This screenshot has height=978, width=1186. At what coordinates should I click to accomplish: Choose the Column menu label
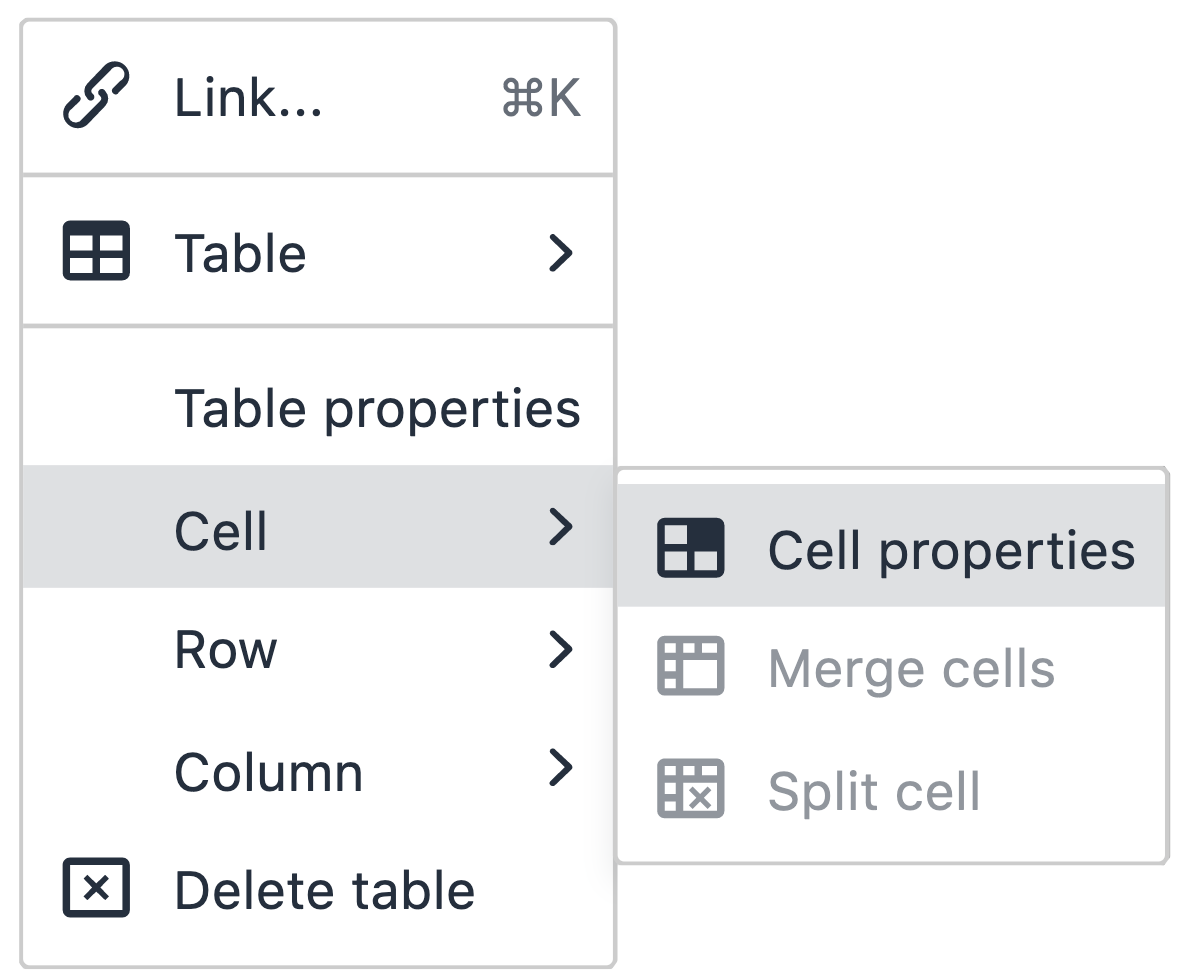269,772
